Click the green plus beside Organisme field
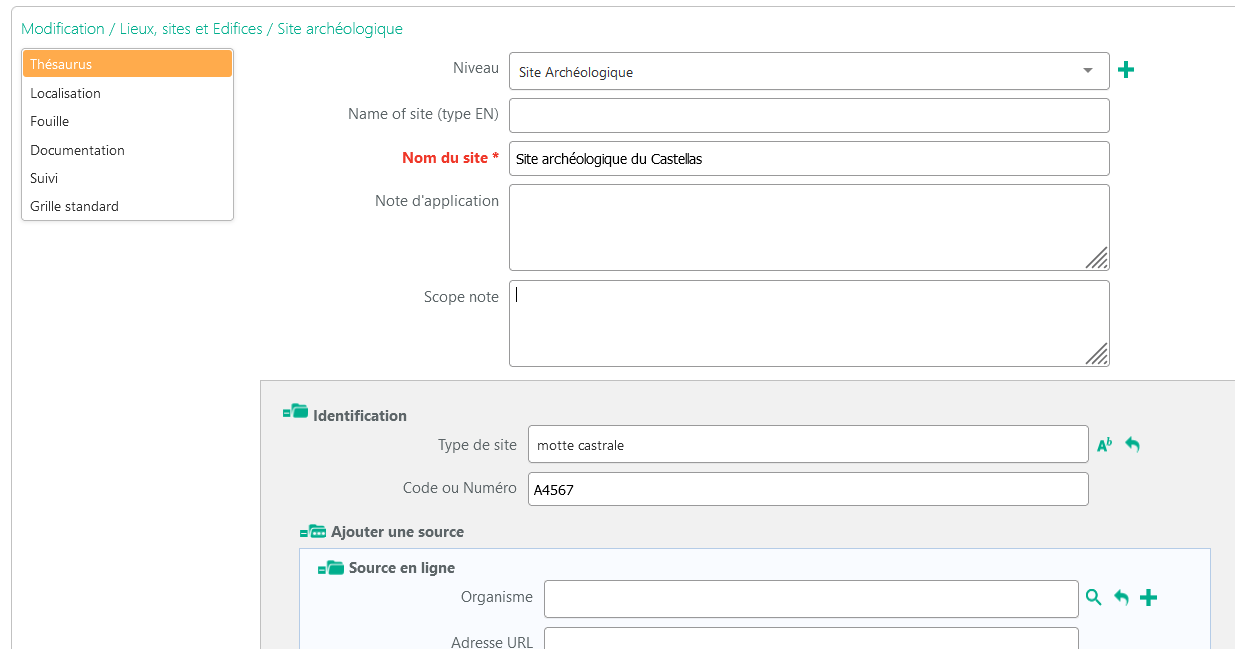Screen dimensions: 1235x649 pos(1149,598)
